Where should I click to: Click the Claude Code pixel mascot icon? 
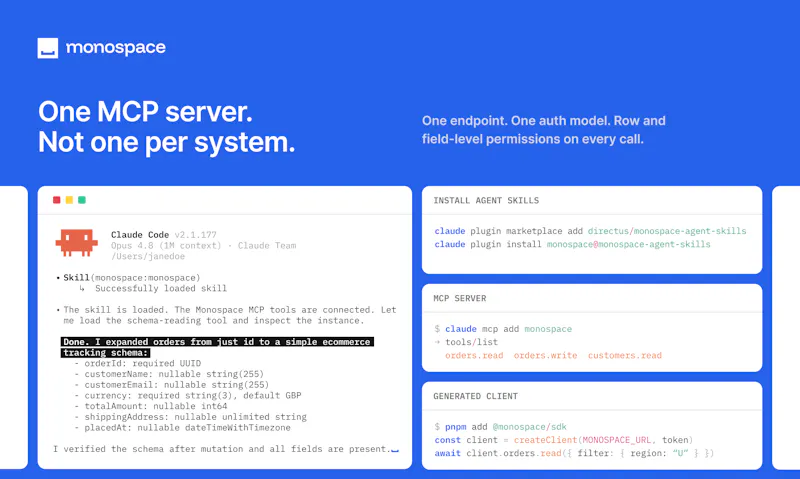pyautogui.click(x=77, y=242)
